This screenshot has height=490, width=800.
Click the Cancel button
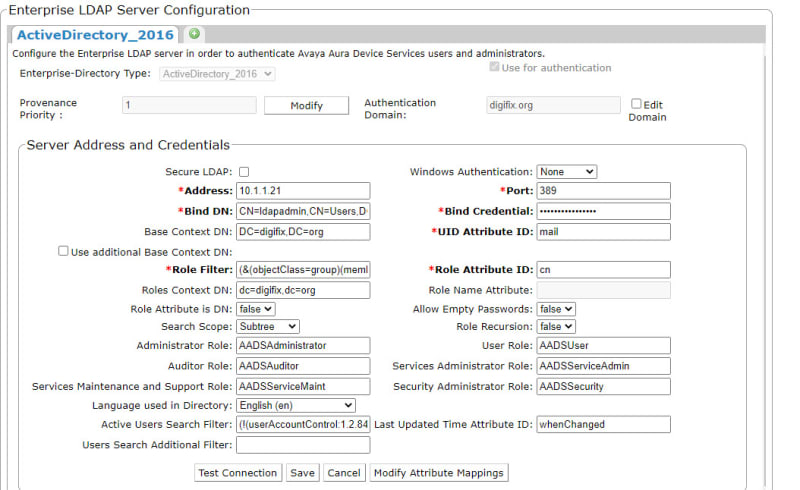343,473
